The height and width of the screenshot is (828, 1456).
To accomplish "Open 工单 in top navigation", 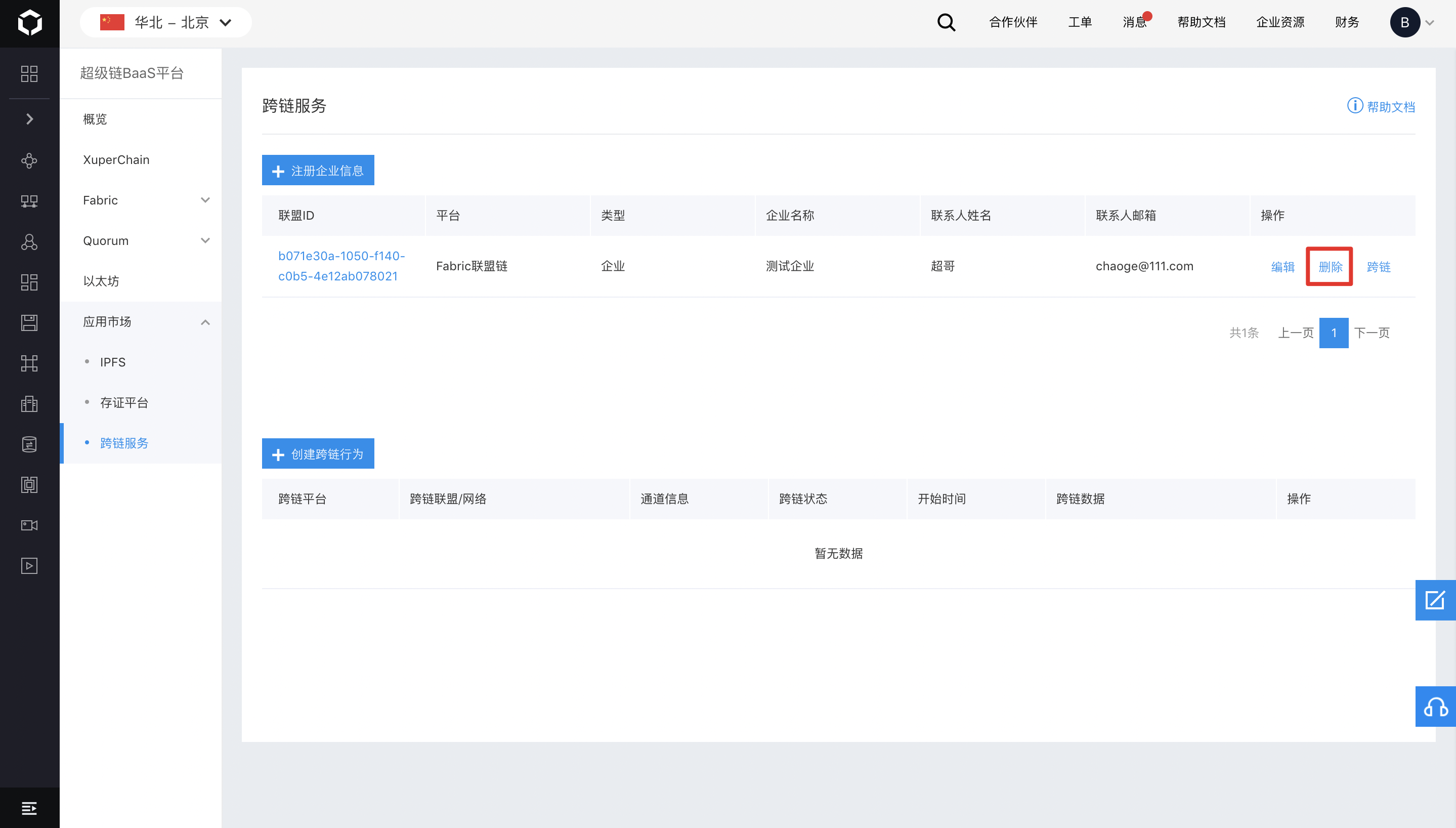I will [1080, 22].
